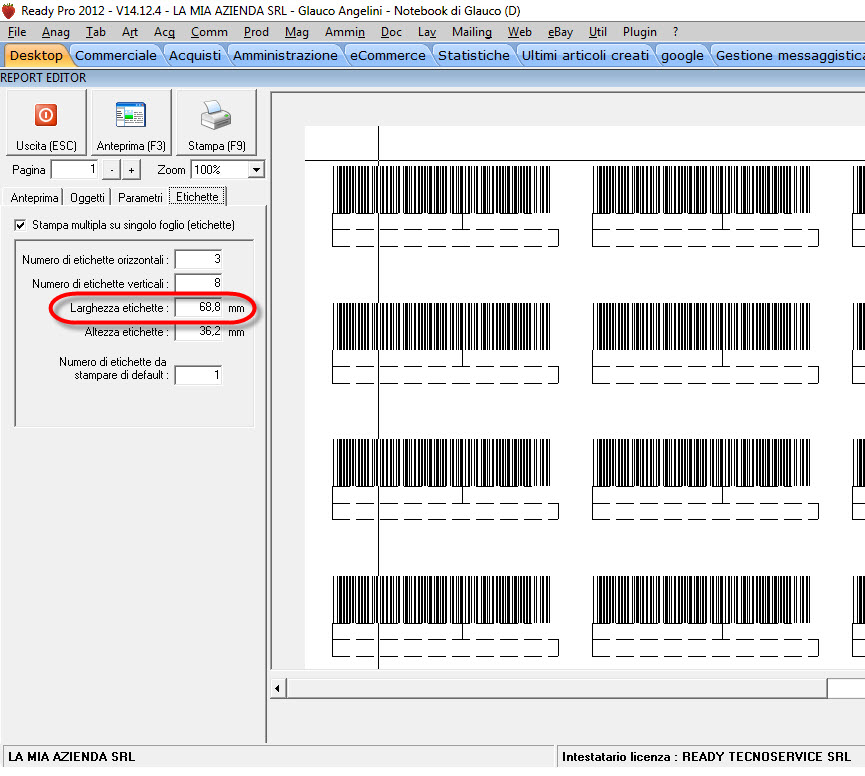Switch to the google tab
Image resolution: width=865 pixels, height=776 pixels.
(x=682, y=56)
